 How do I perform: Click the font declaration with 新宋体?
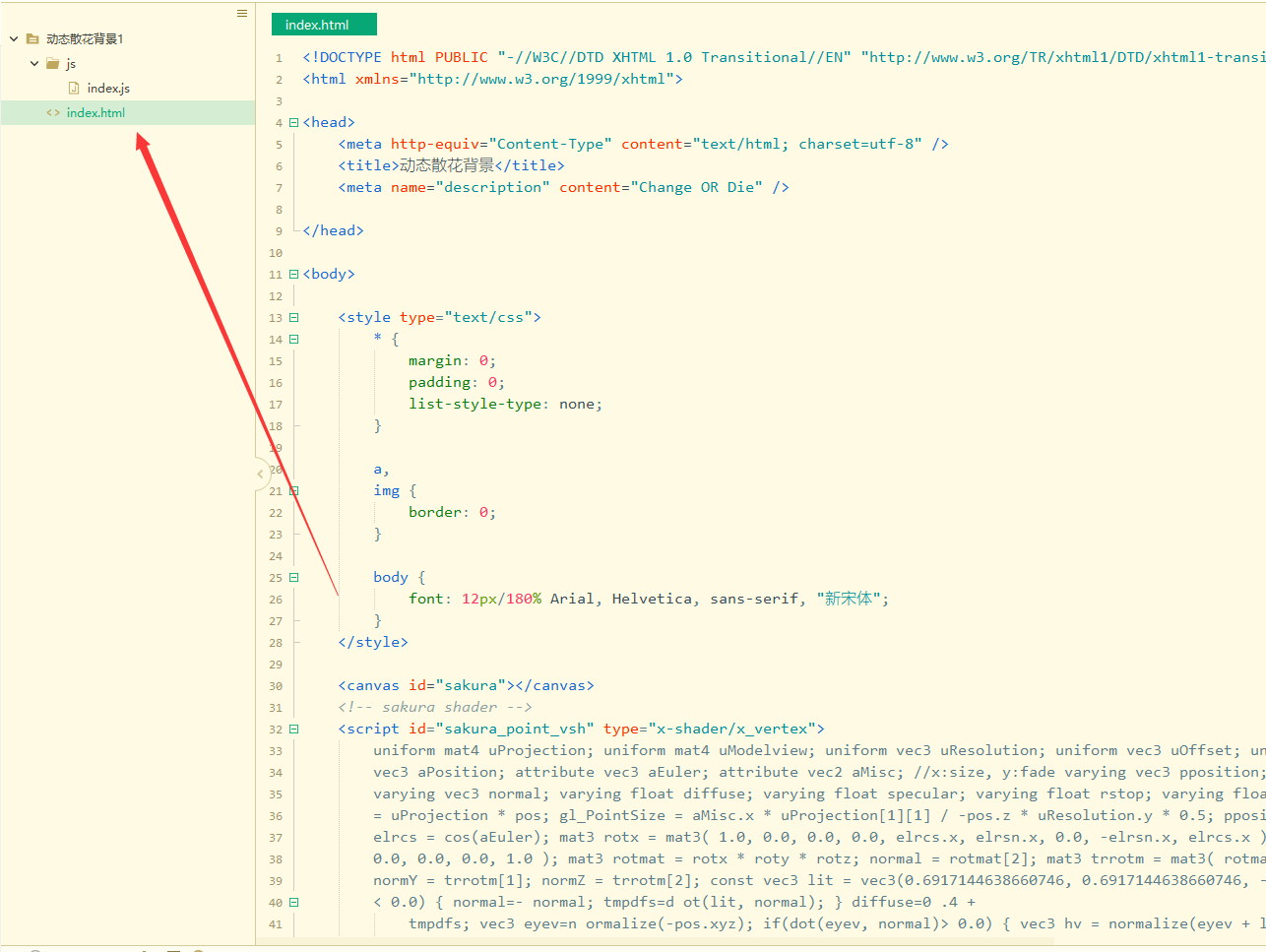tap(649, 599)
